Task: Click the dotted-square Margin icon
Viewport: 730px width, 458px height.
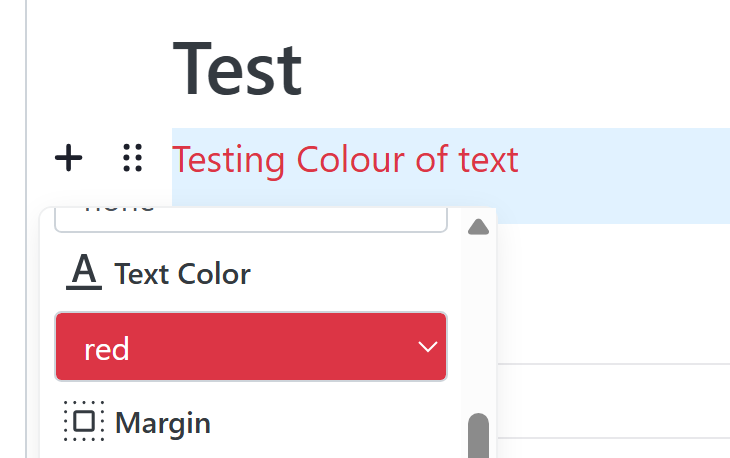Action: click(x=84, y=421)
